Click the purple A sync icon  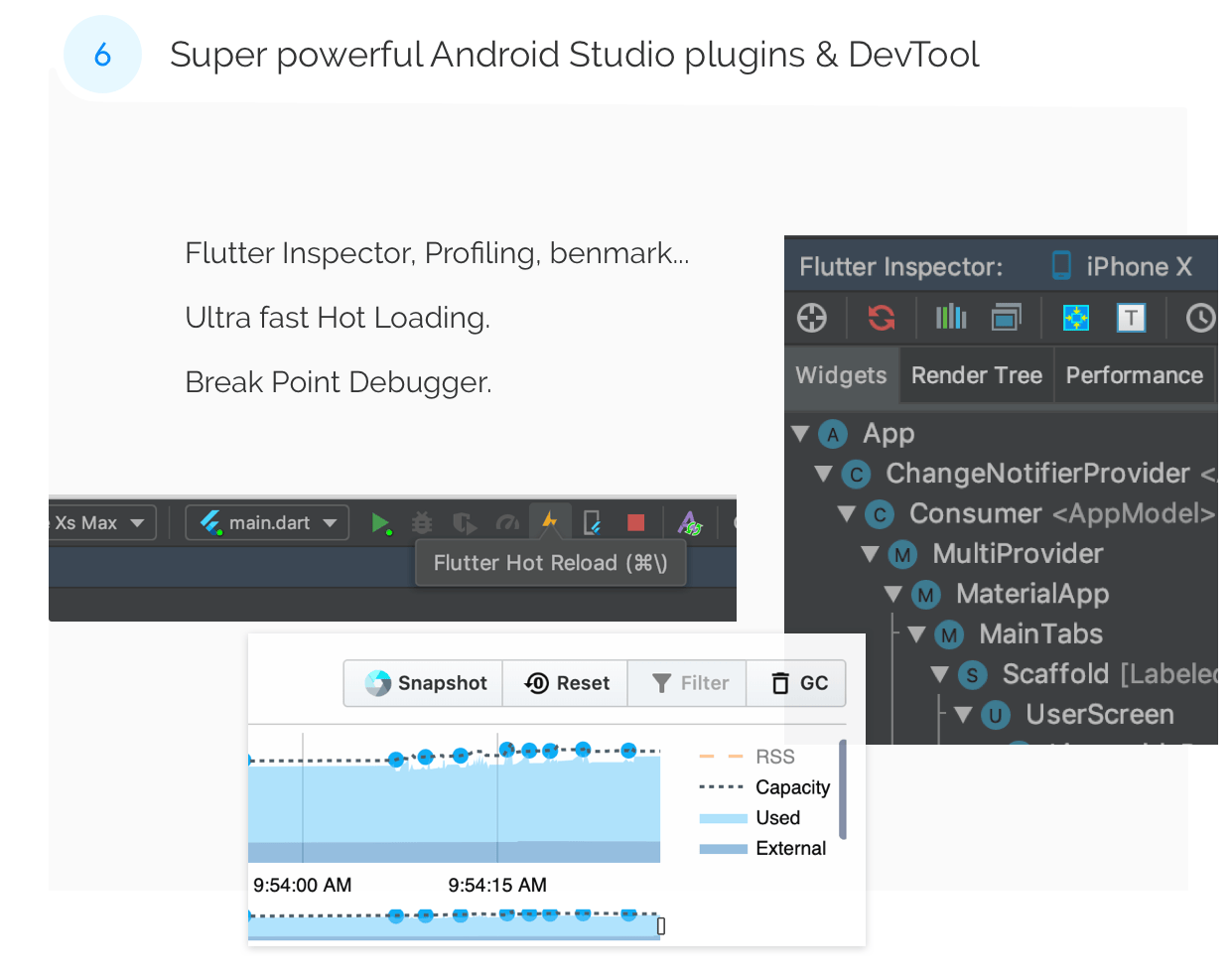point(689,522)
